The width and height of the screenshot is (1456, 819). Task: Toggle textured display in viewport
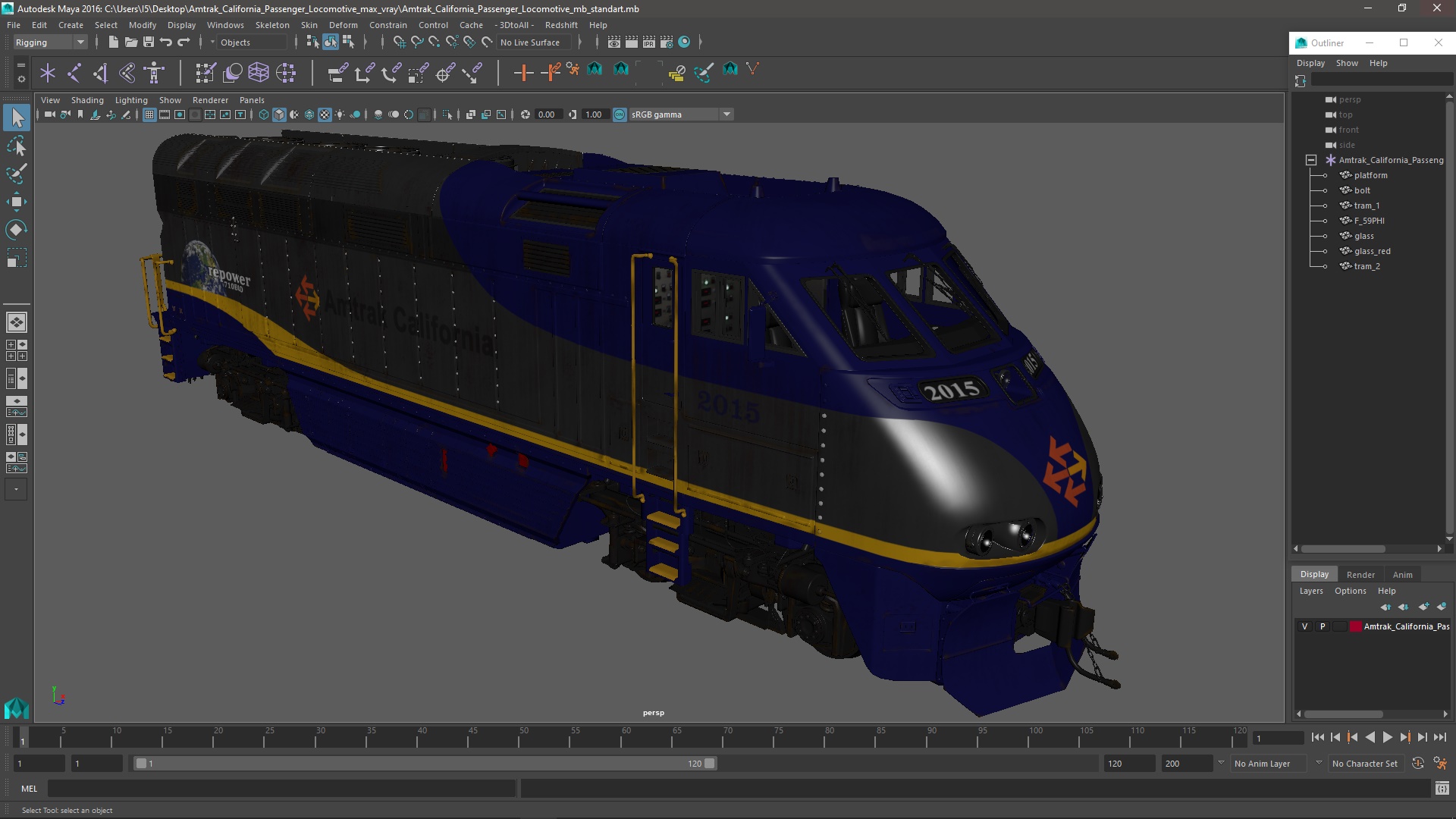pyautogui.click(x=325, y=115)
